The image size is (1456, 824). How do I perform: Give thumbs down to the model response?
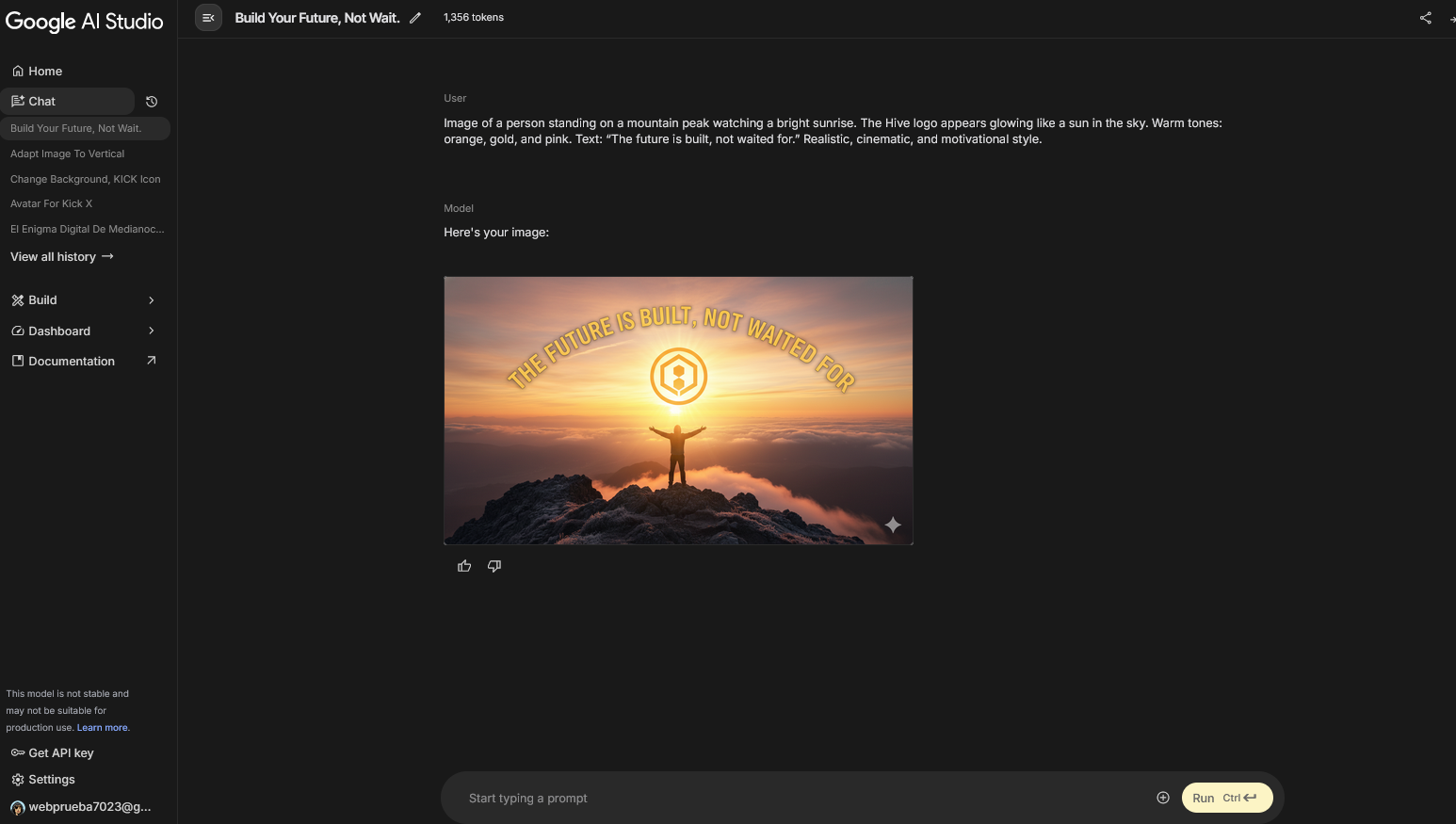494,566
